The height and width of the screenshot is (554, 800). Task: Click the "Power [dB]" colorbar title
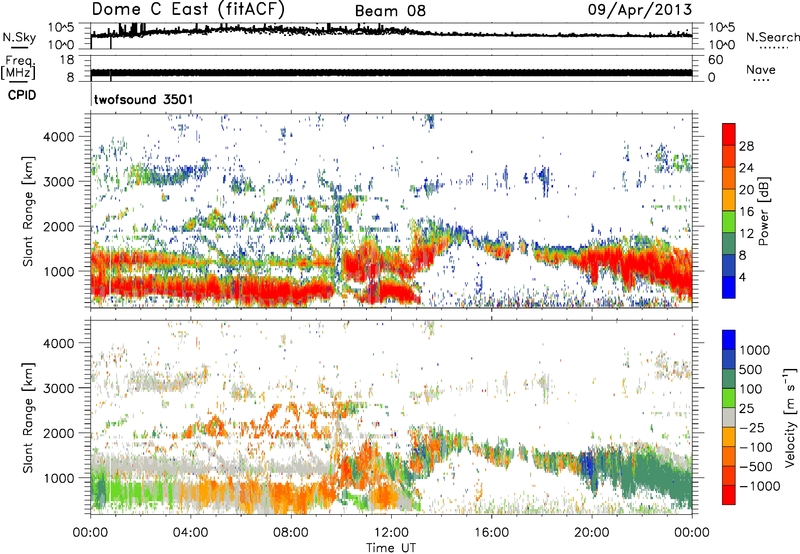pyautogui.click(x=764, y=211)
